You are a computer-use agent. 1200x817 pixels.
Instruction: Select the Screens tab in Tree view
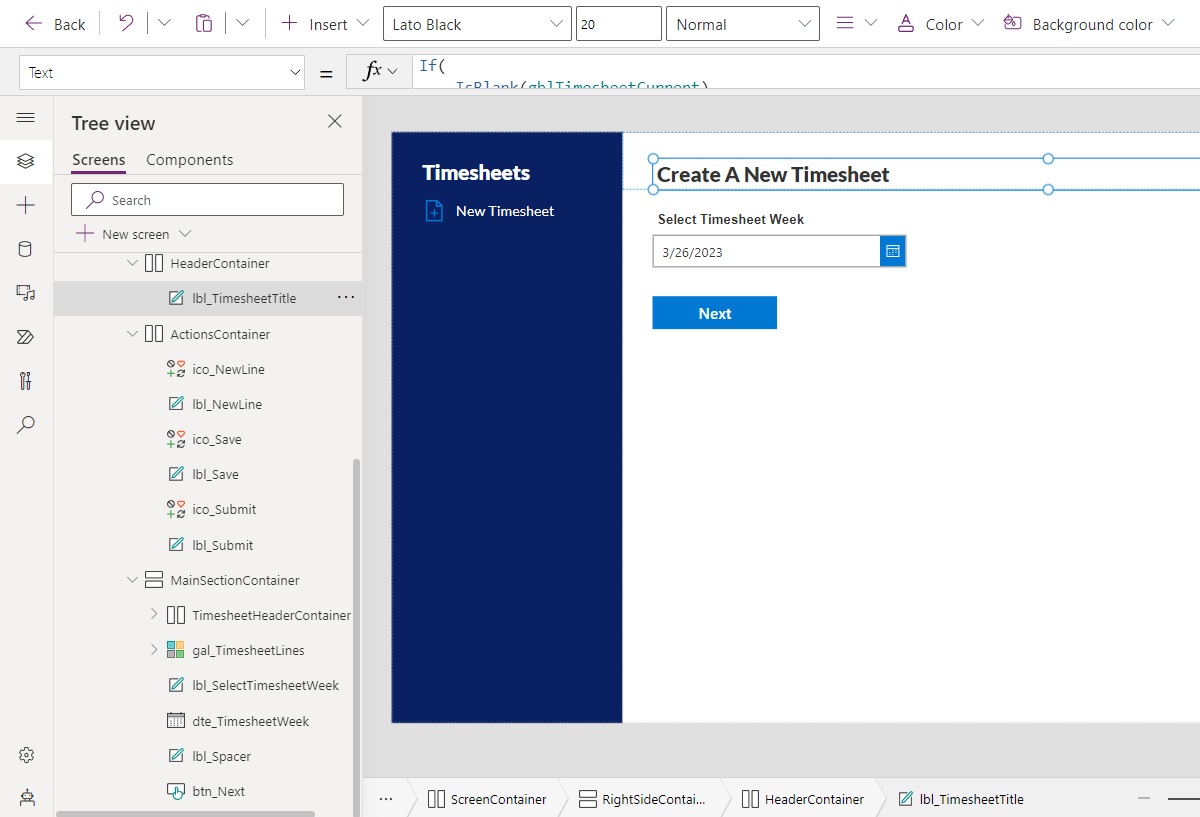coord(97,159)
